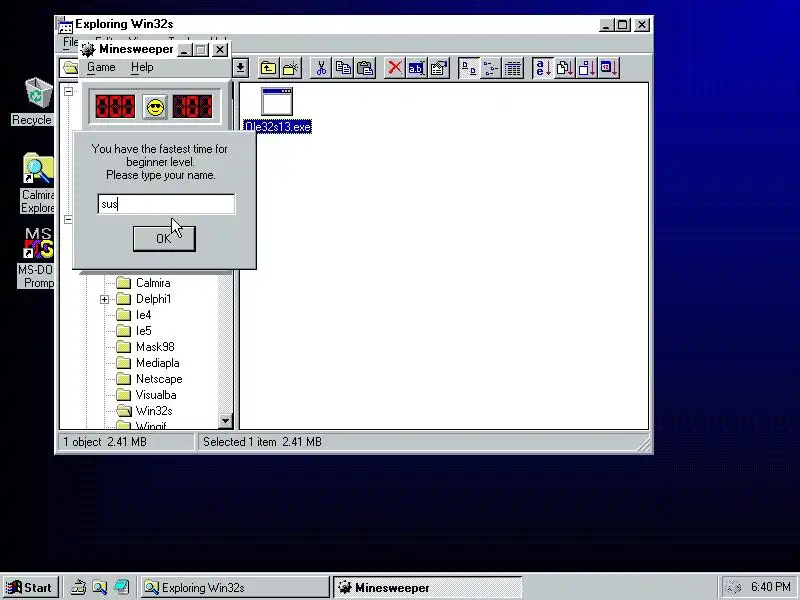Select the Ie4 folder
The width and height of the screenshot is (800, 600).
tap(143, 315)
